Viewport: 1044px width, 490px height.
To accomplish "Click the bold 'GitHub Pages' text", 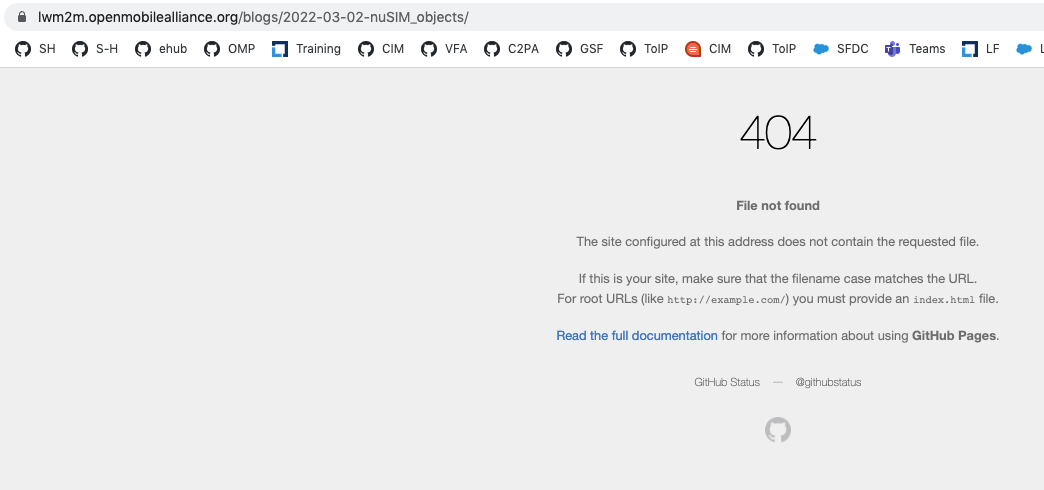I will [x=953, y=336].
